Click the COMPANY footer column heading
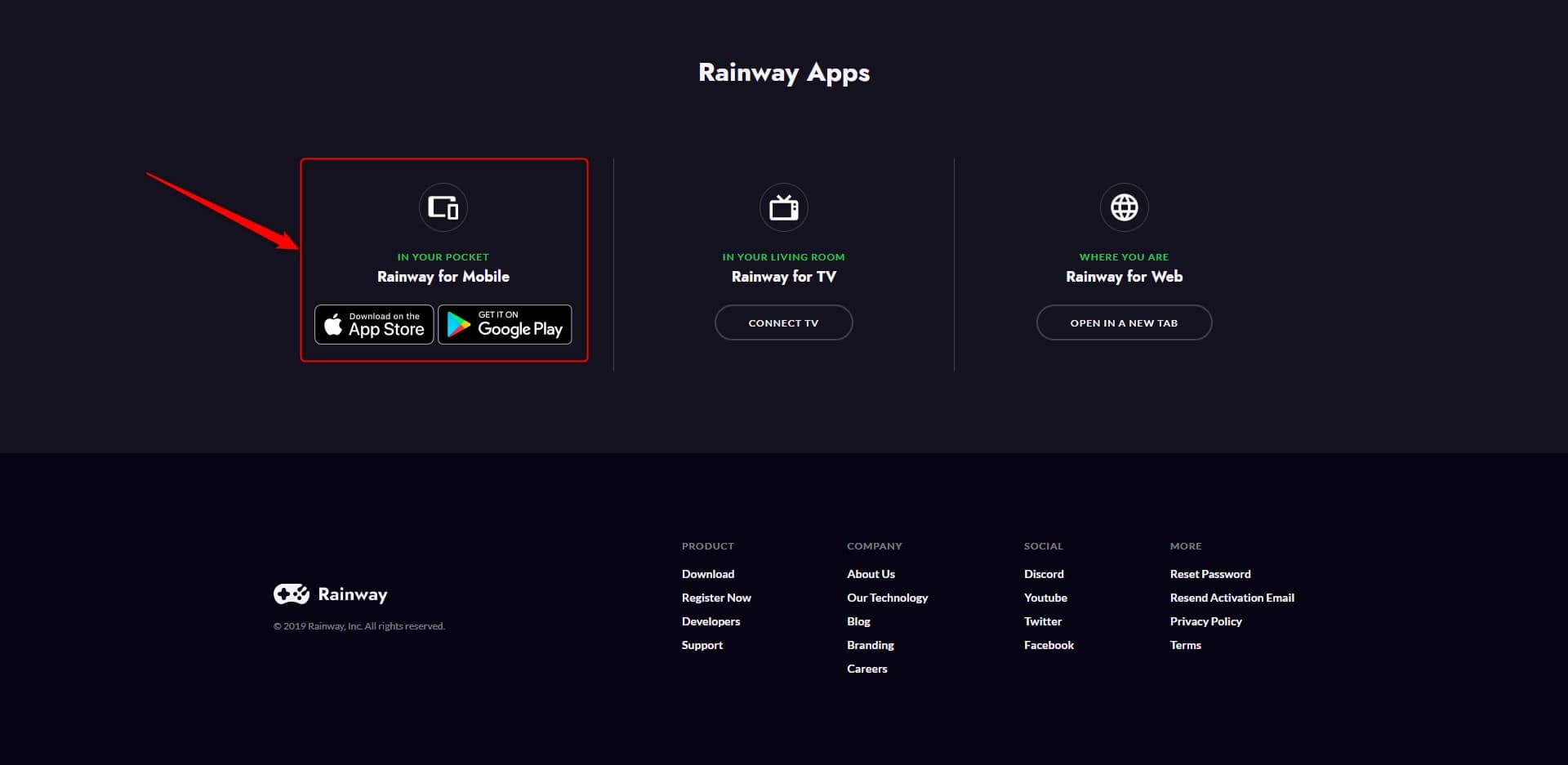Image resolution: width=1568 pixels, height=765 pixels. point(875,546)
